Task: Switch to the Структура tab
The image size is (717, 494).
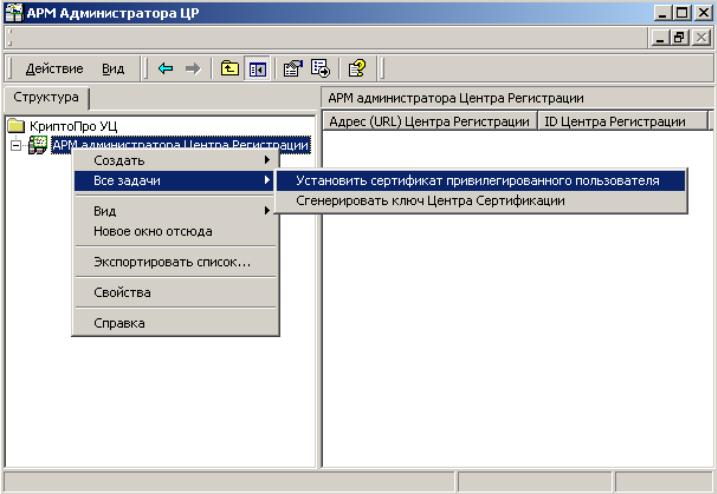Action: click(46, 97)
